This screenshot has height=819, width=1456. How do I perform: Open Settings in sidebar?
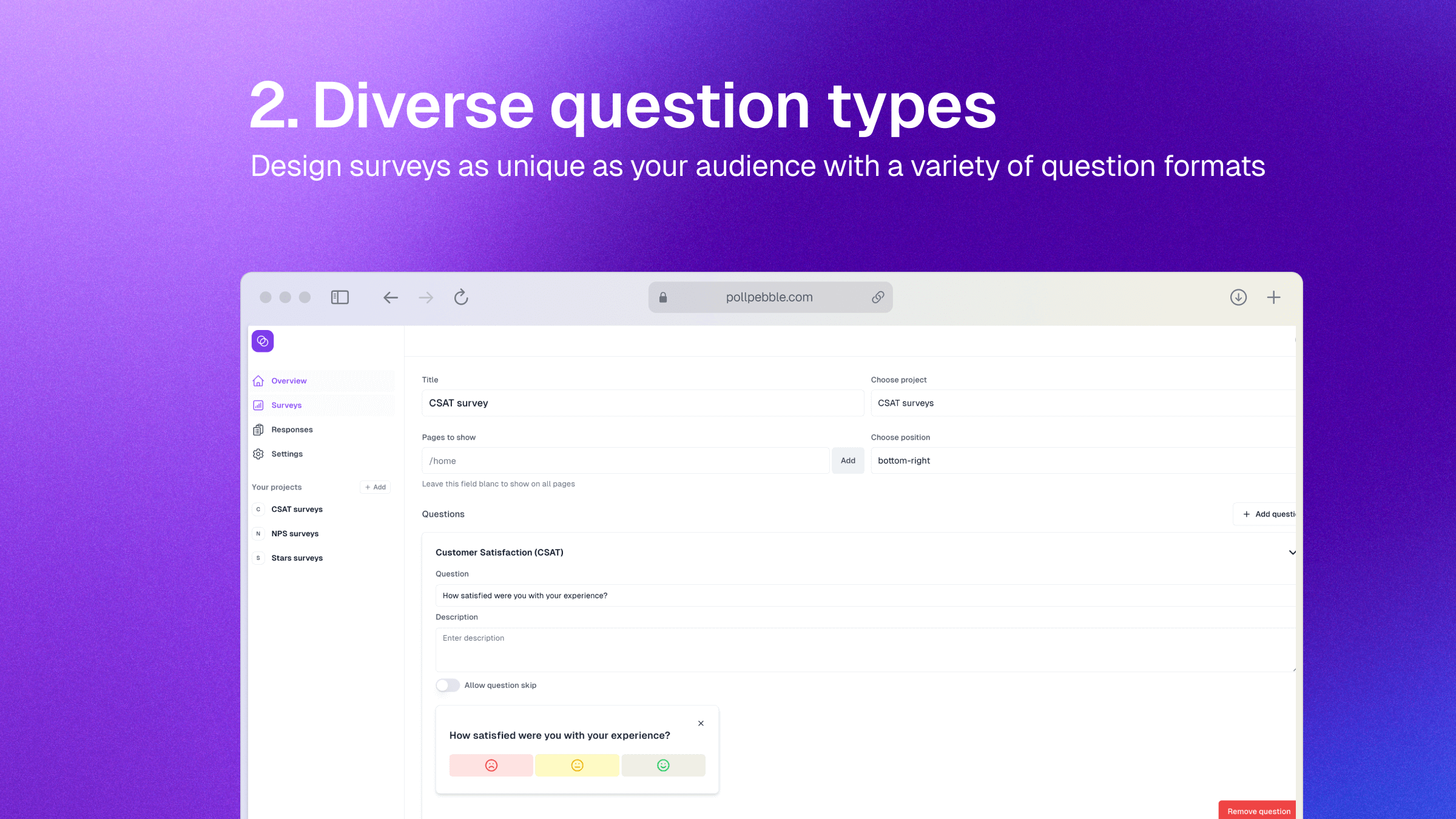pos(287,454)
